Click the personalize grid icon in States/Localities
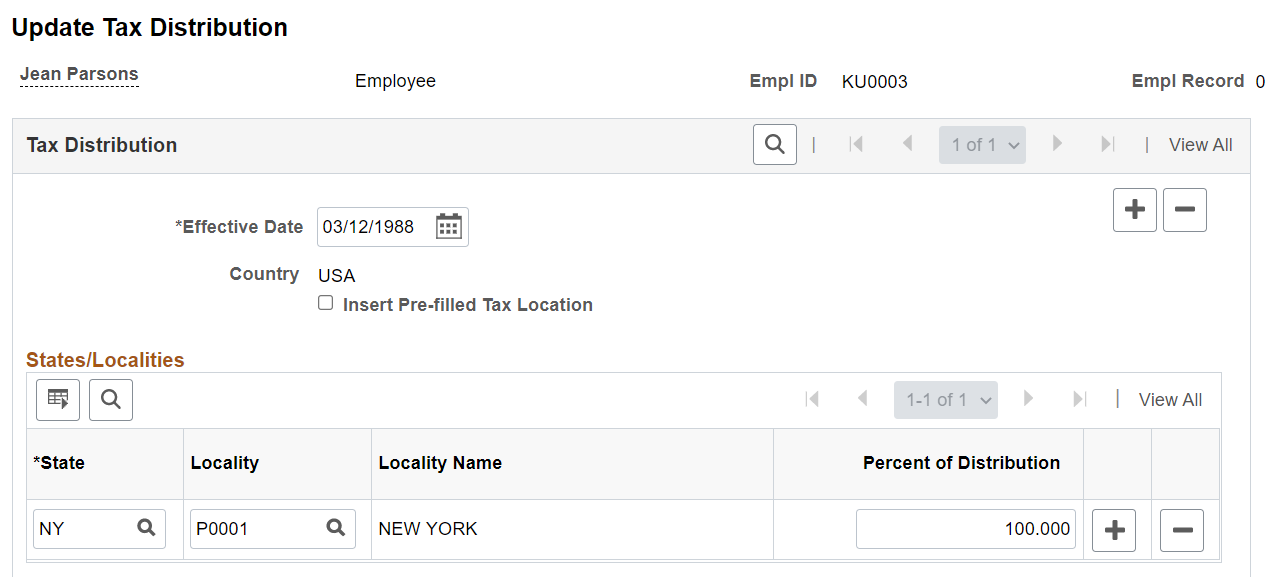The height and width of the screenshot is (577, 1273). (x=57, y=399)
